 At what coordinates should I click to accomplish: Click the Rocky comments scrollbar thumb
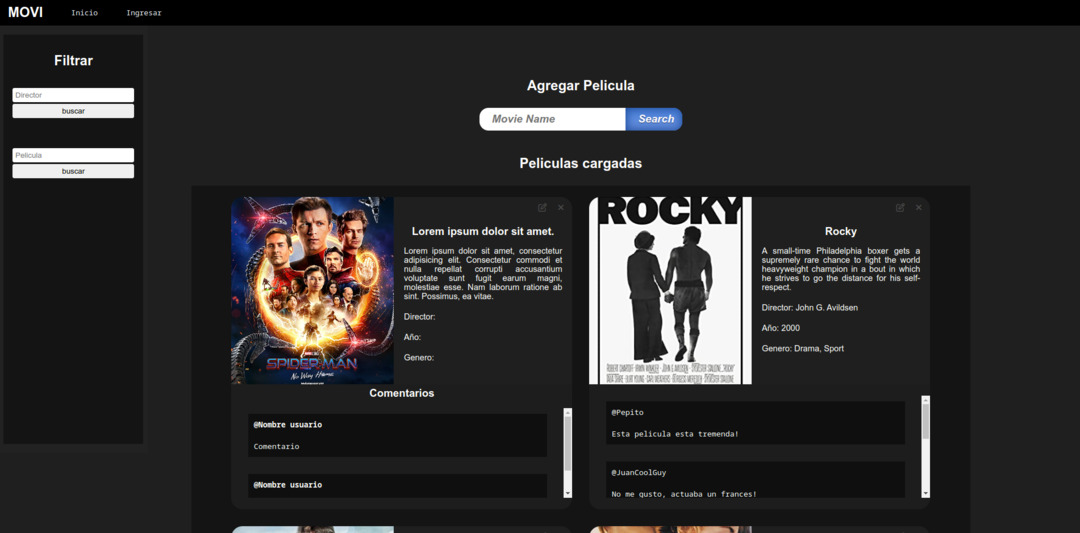click(926, 421)
